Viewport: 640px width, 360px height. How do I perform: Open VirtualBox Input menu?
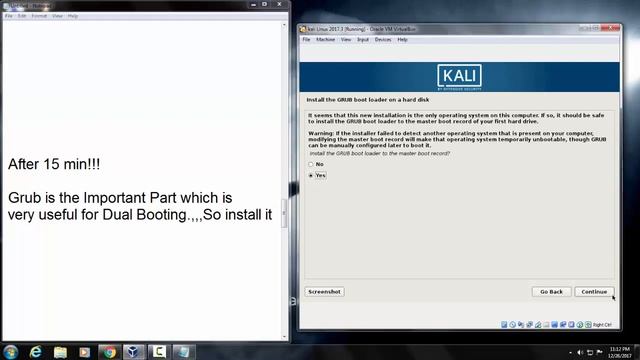pos(363,40)
